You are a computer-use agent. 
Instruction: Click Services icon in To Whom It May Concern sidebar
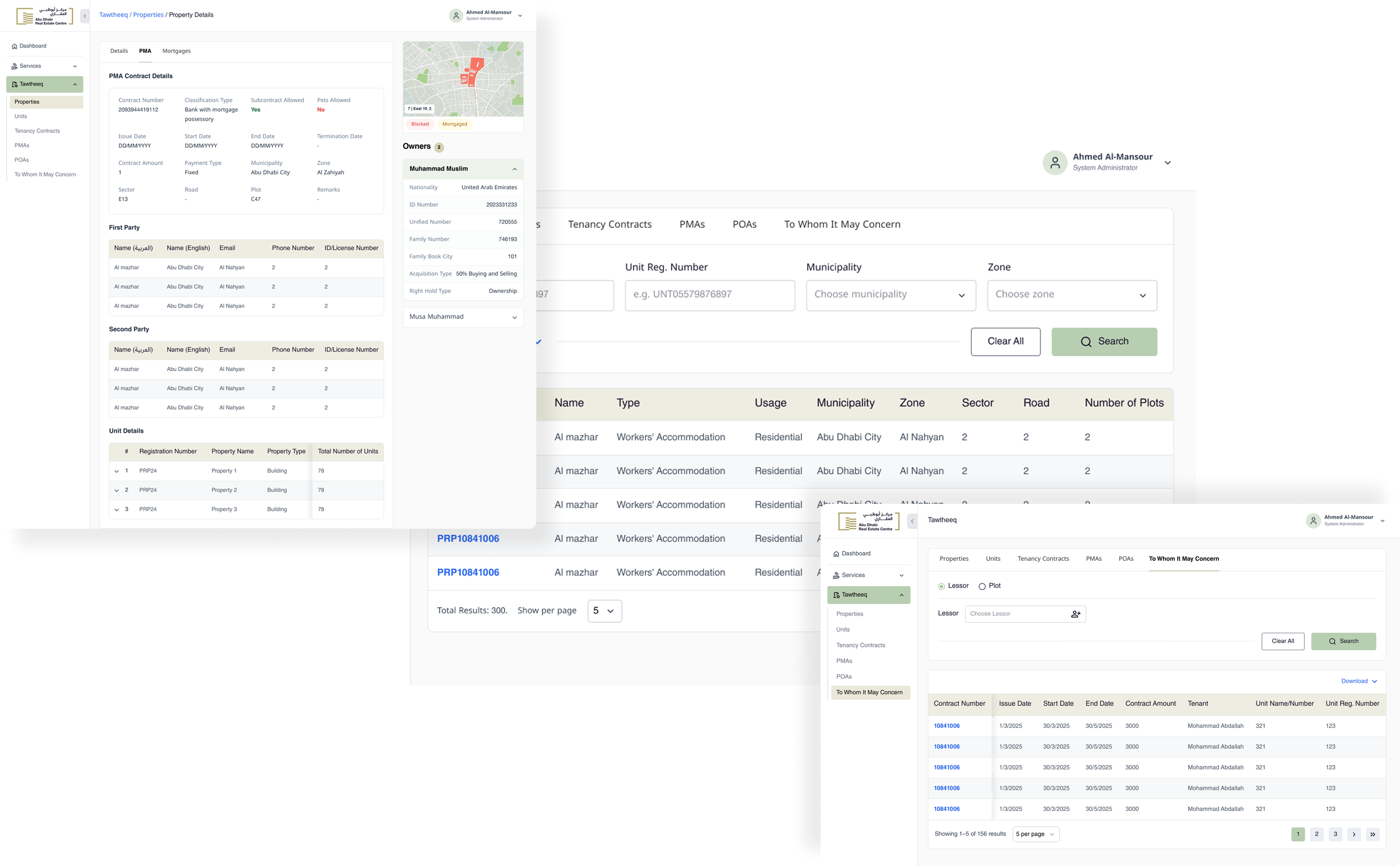(x=836, y=576)
